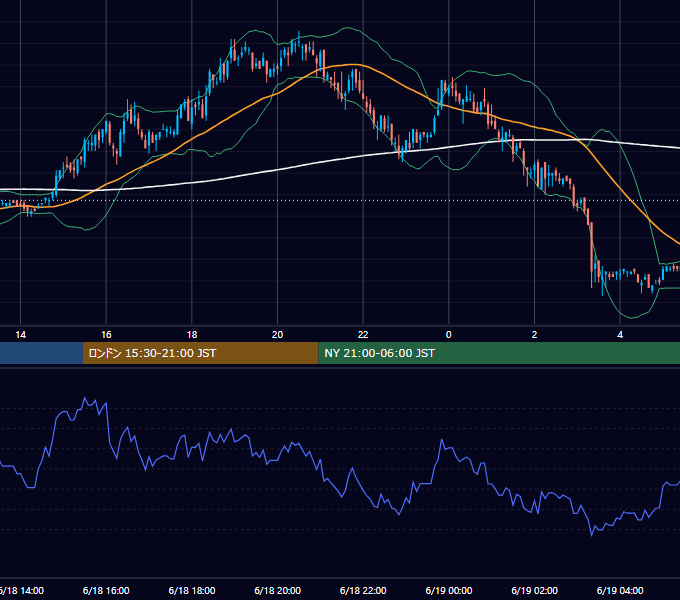Screen dimensions: 680x600
Task: Click the 0 hour label on chart axis
Action: pyautogui.click(x=448, y=335)
